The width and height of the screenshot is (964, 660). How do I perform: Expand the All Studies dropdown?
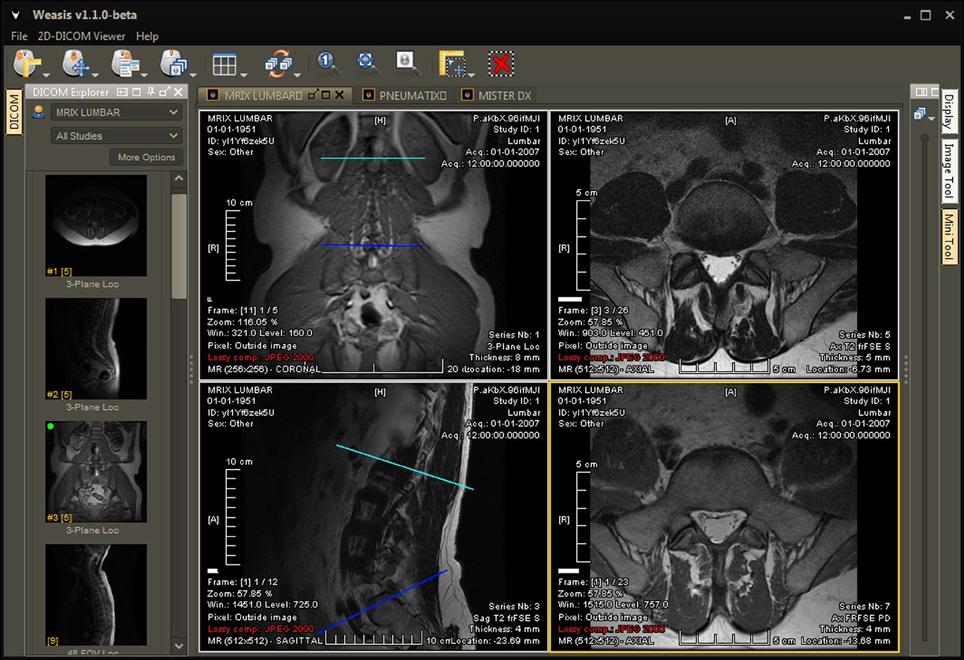coord(116,136)
